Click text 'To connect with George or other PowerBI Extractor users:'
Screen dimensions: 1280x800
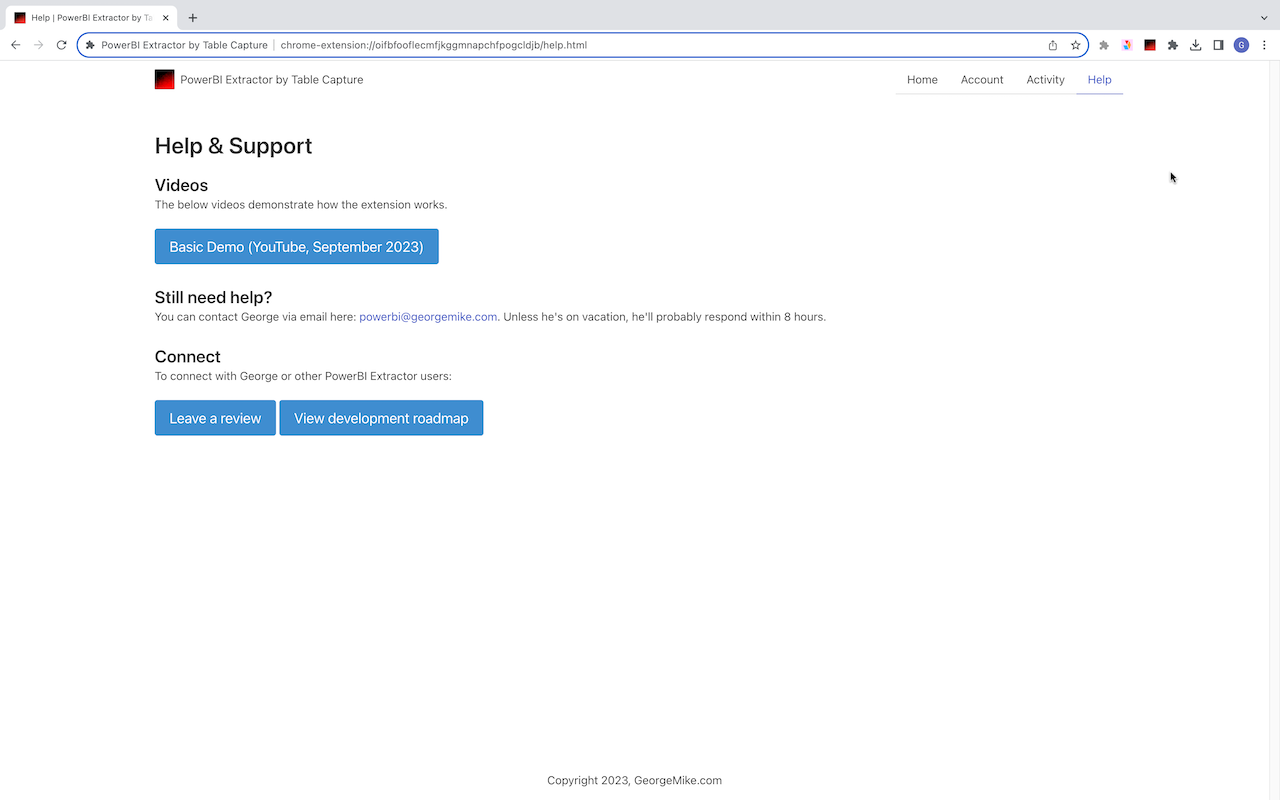point(303,377)
